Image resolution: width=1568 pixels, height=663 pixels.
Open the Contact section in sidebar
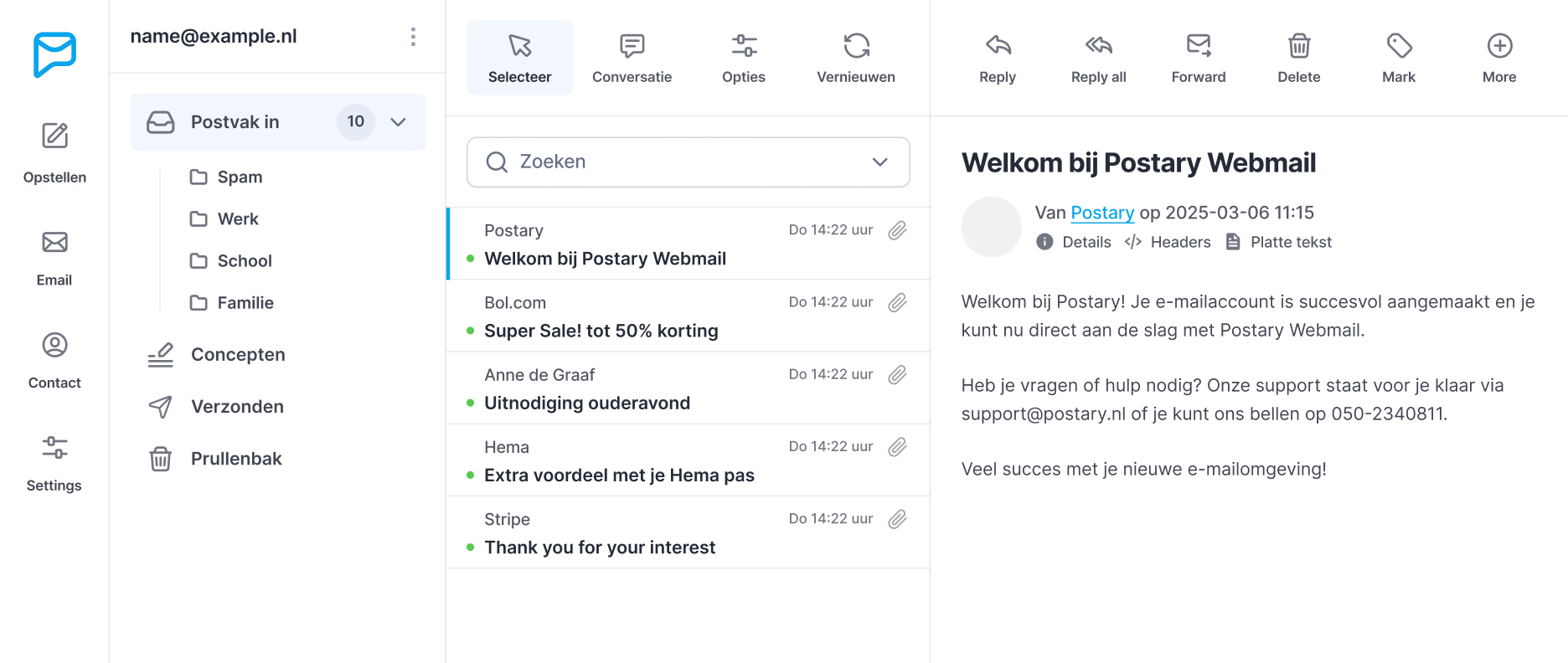(x=55, y=345)
